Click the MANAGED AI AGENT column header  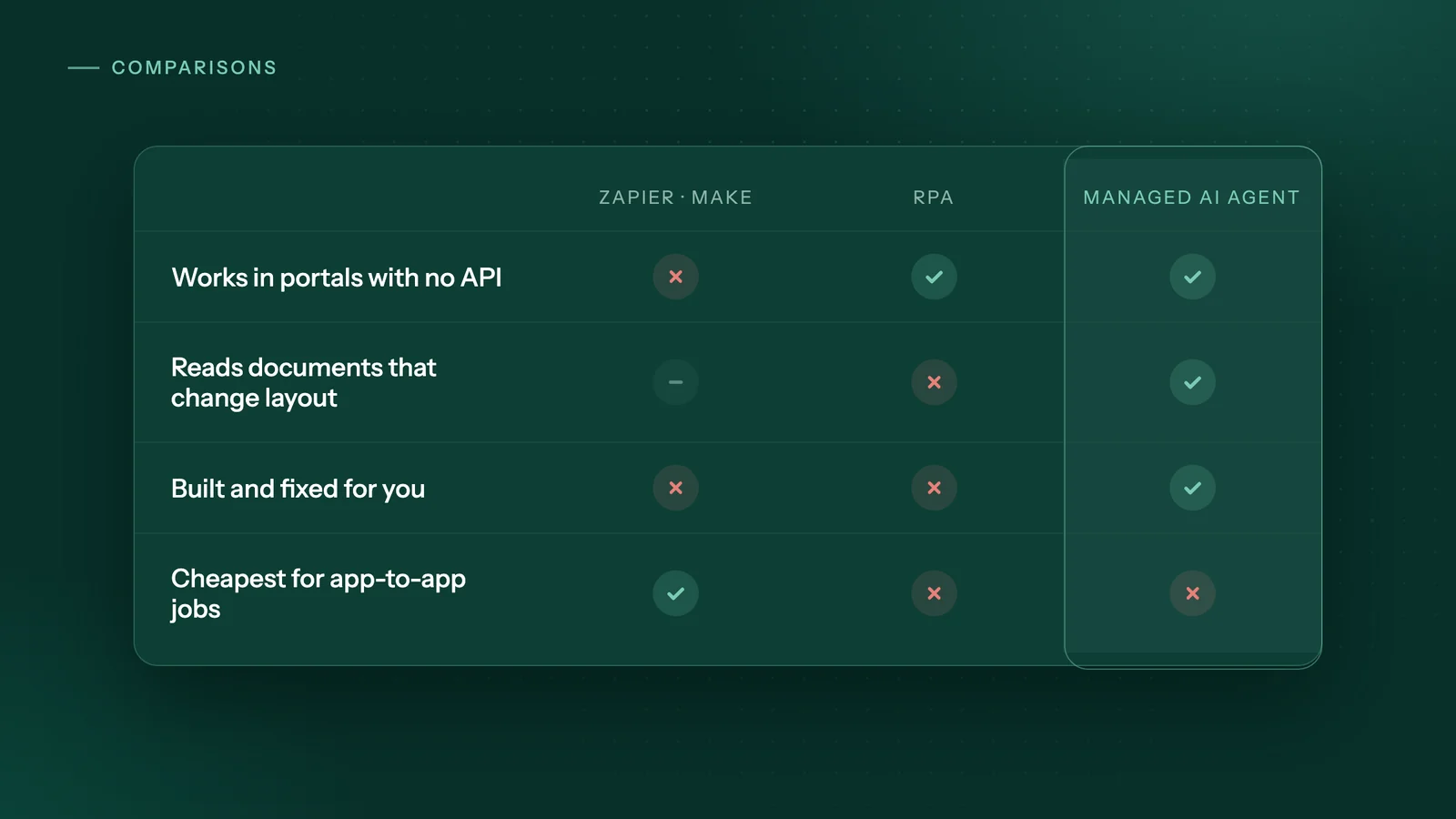tap(1192, 197)
